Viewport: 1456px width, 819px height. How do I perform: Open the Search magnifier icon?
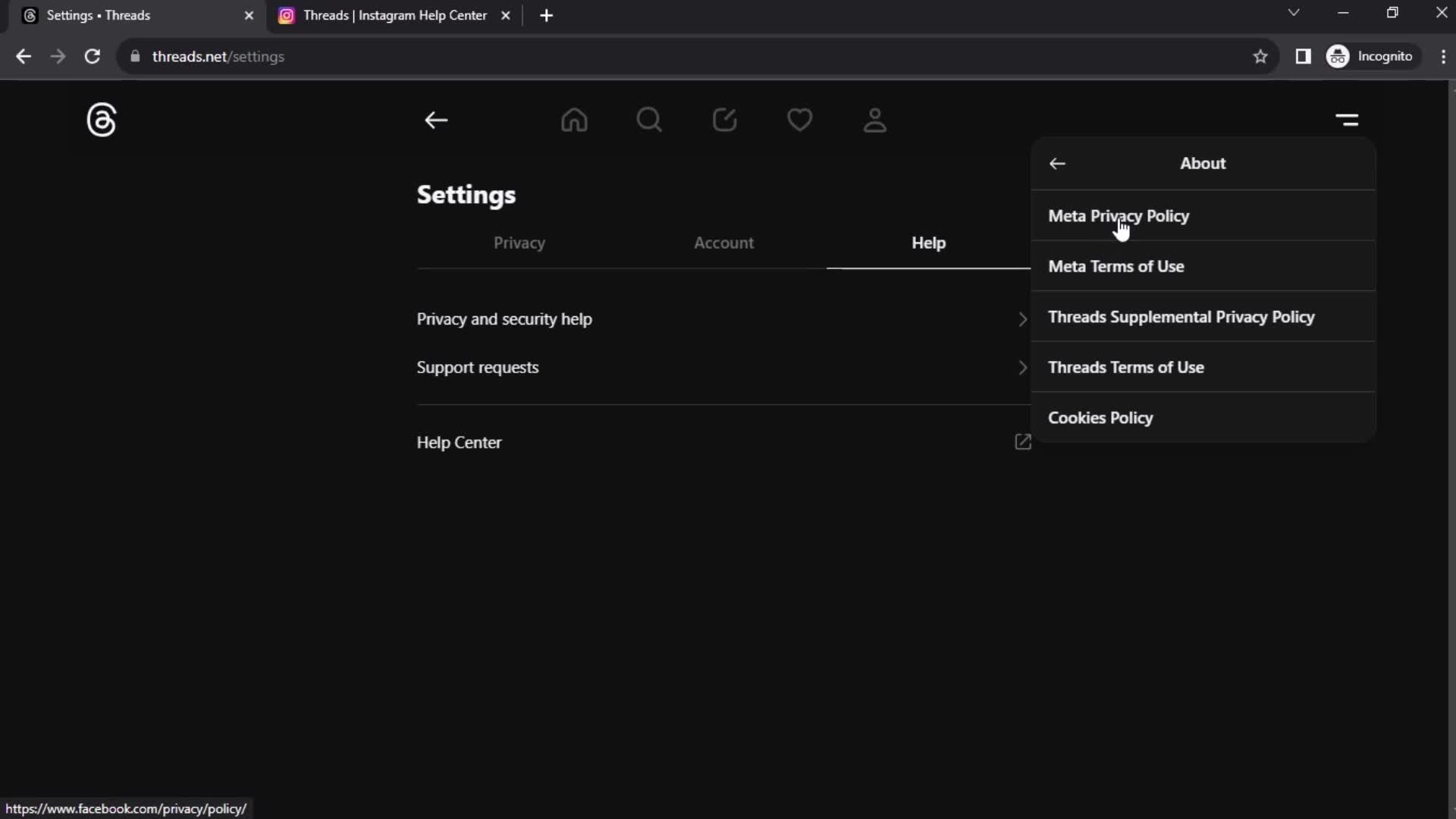point(649,120)
